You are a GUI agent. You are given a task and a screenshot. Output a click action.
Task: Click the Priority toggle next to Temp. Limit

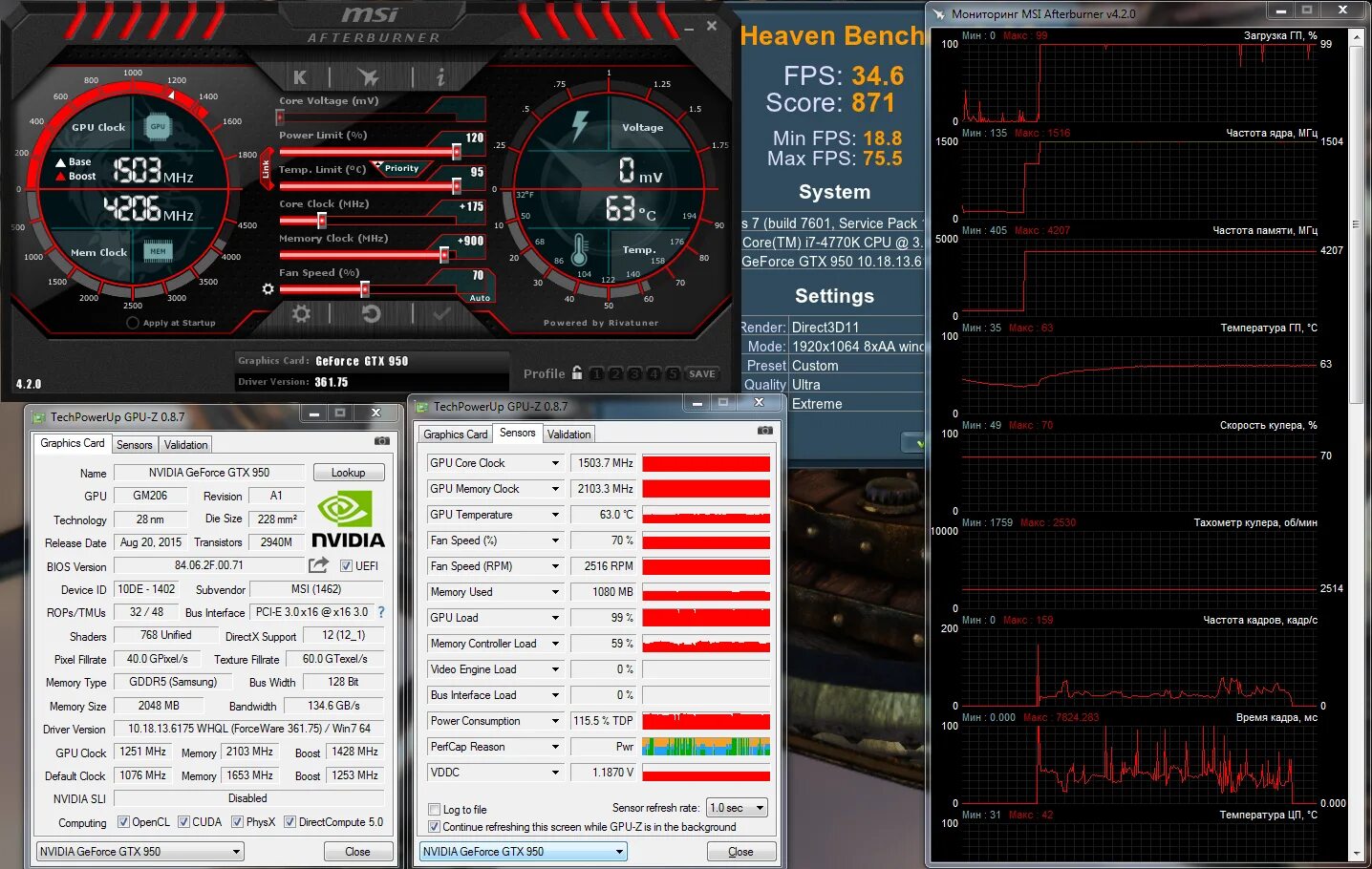[x=401, y=168]
